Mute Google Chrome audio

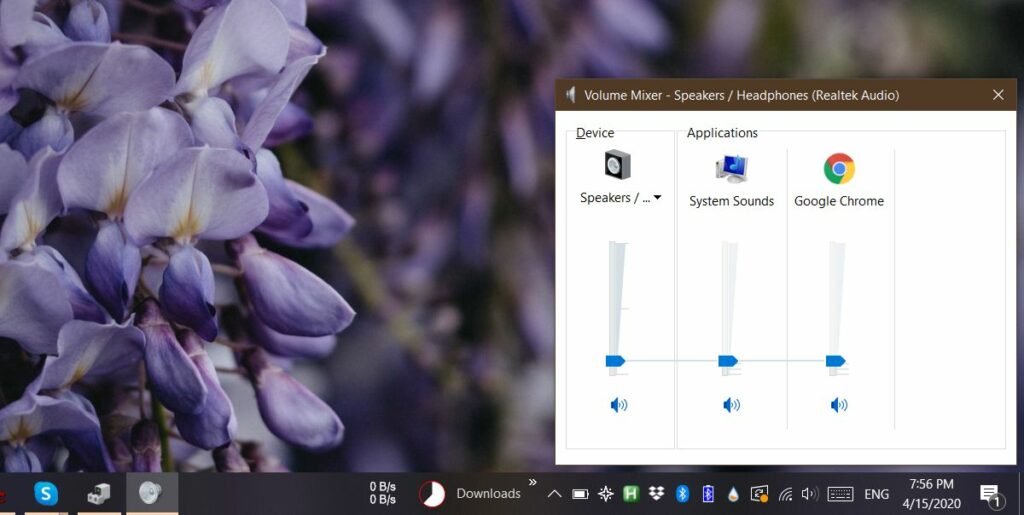point(839,405)
